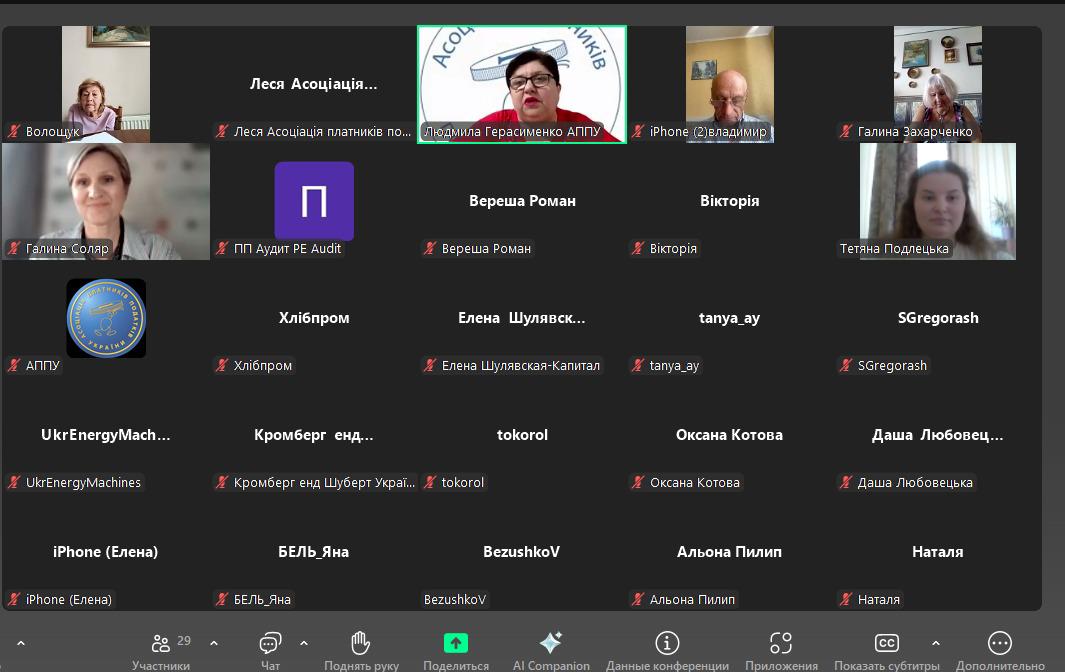Select iPhone (2)владимир video tile

[729, 84]
